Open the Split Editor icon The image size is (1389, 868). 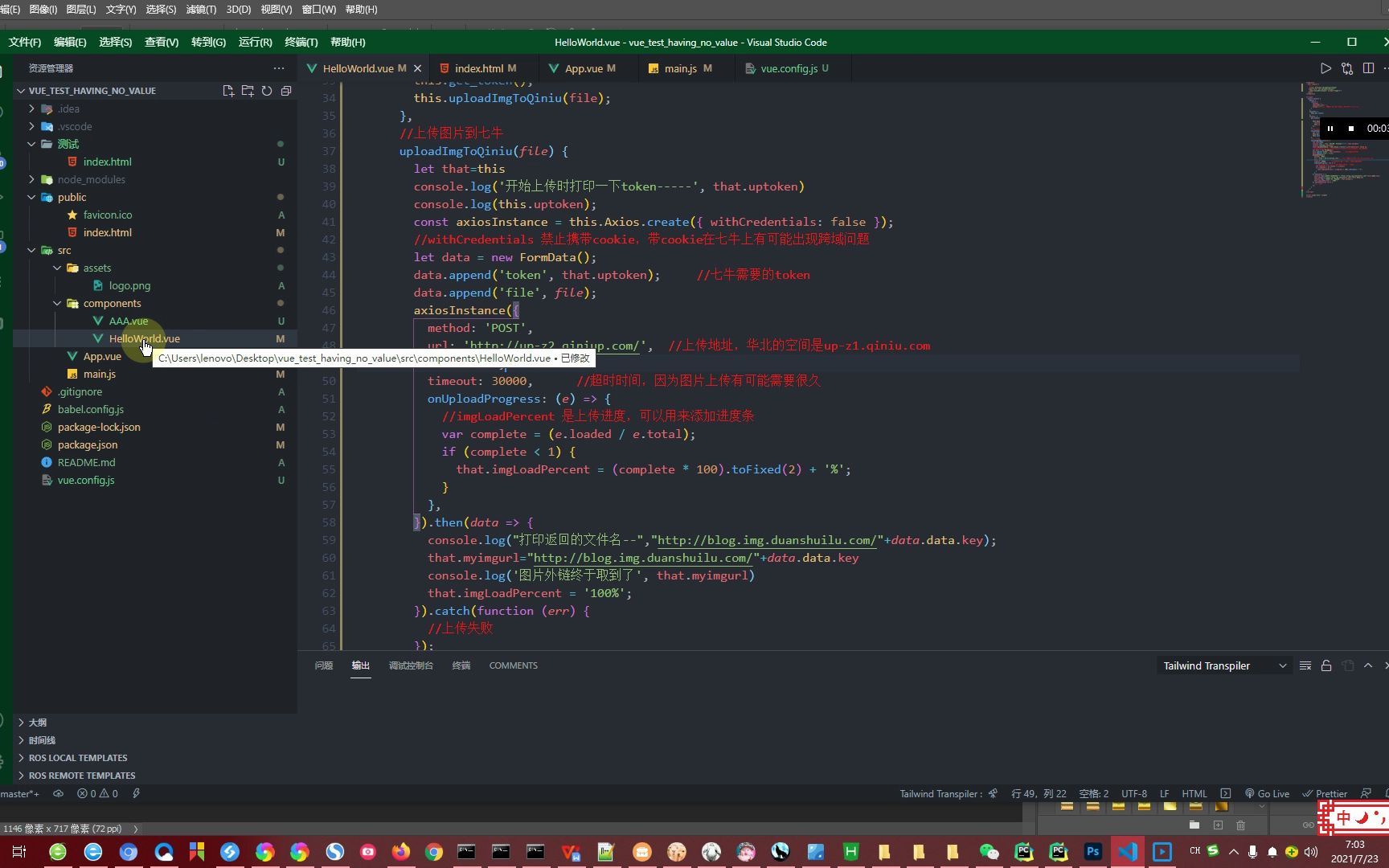tap(1369, 68)
